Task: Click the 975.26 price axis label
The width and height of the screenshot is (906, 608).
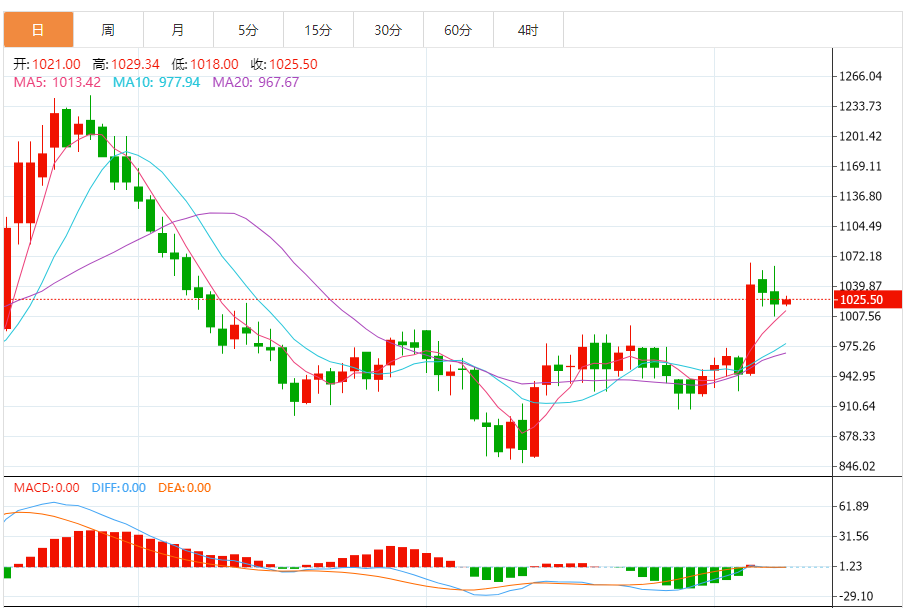Action: [857, 346]
